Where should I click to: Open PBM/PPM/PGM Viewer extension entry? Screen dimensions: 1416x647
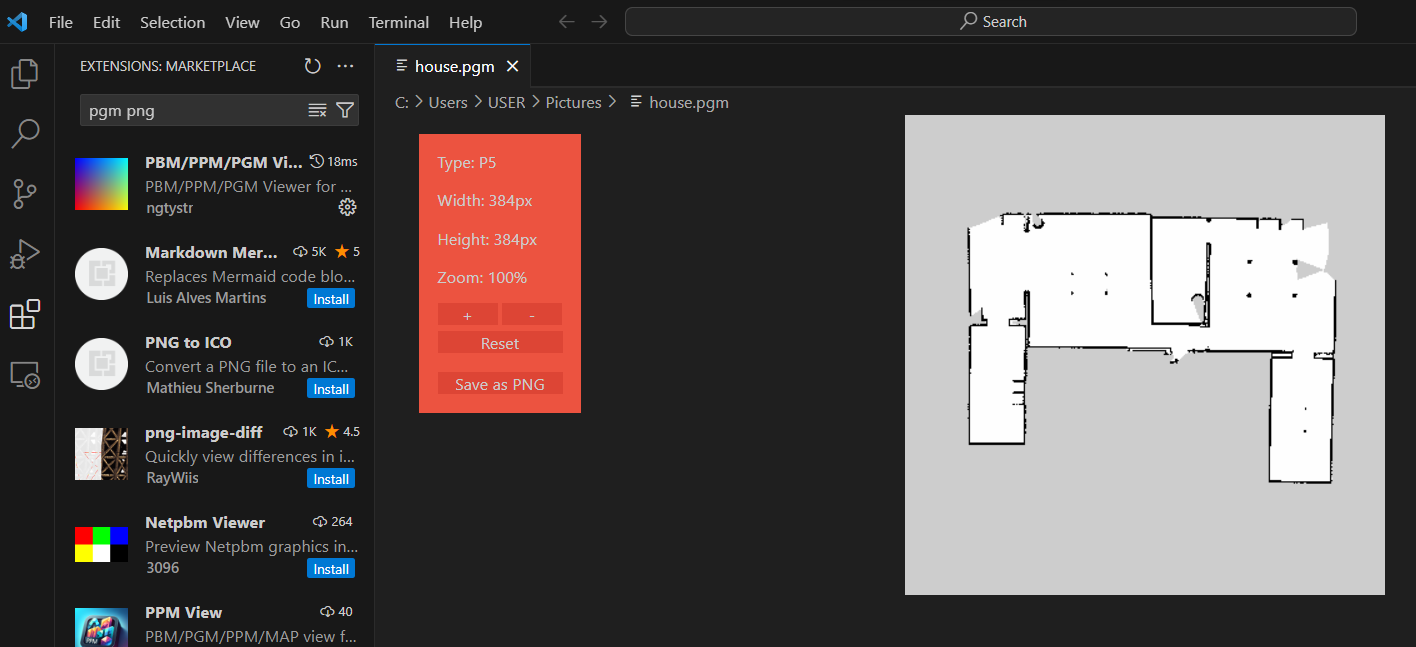215,184
